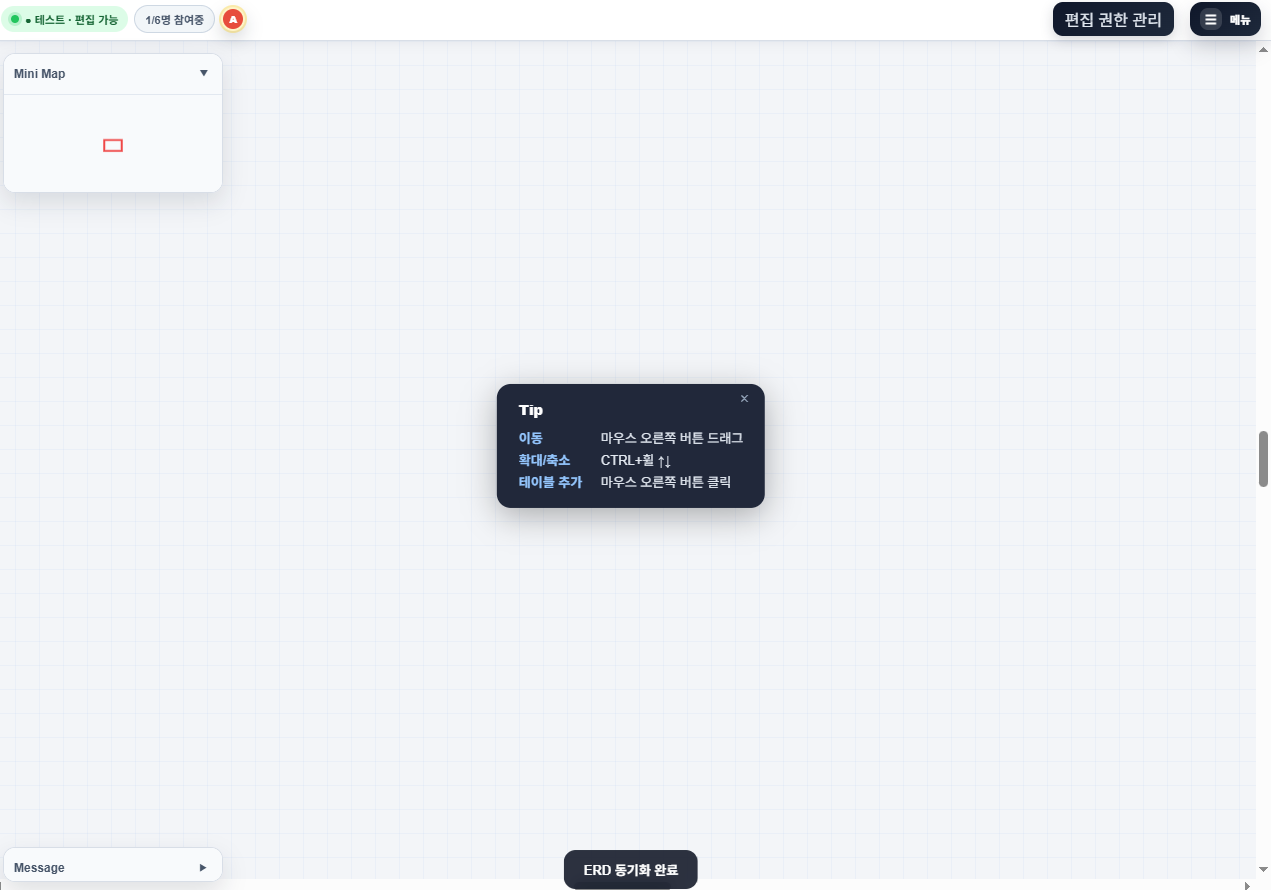Click the 마우스 오른쪽 버튼 드래그 text

[x=672, y=438]
